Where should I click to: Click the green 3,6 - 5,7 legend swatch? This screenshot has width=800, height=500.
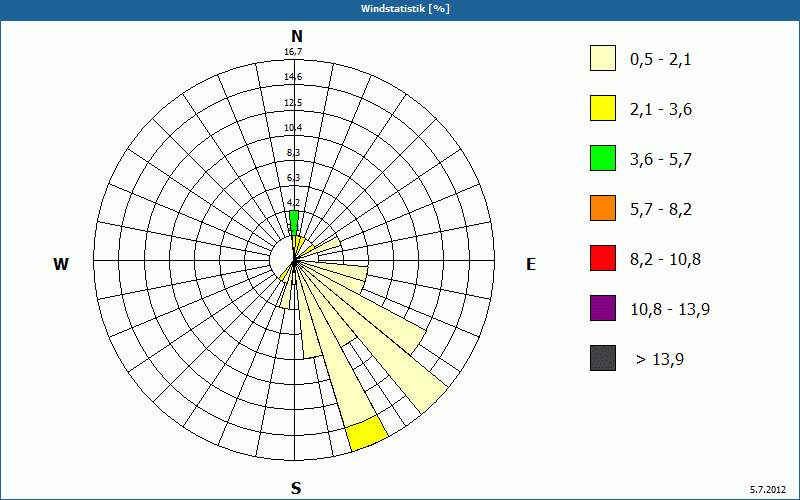tap(603, 158)
